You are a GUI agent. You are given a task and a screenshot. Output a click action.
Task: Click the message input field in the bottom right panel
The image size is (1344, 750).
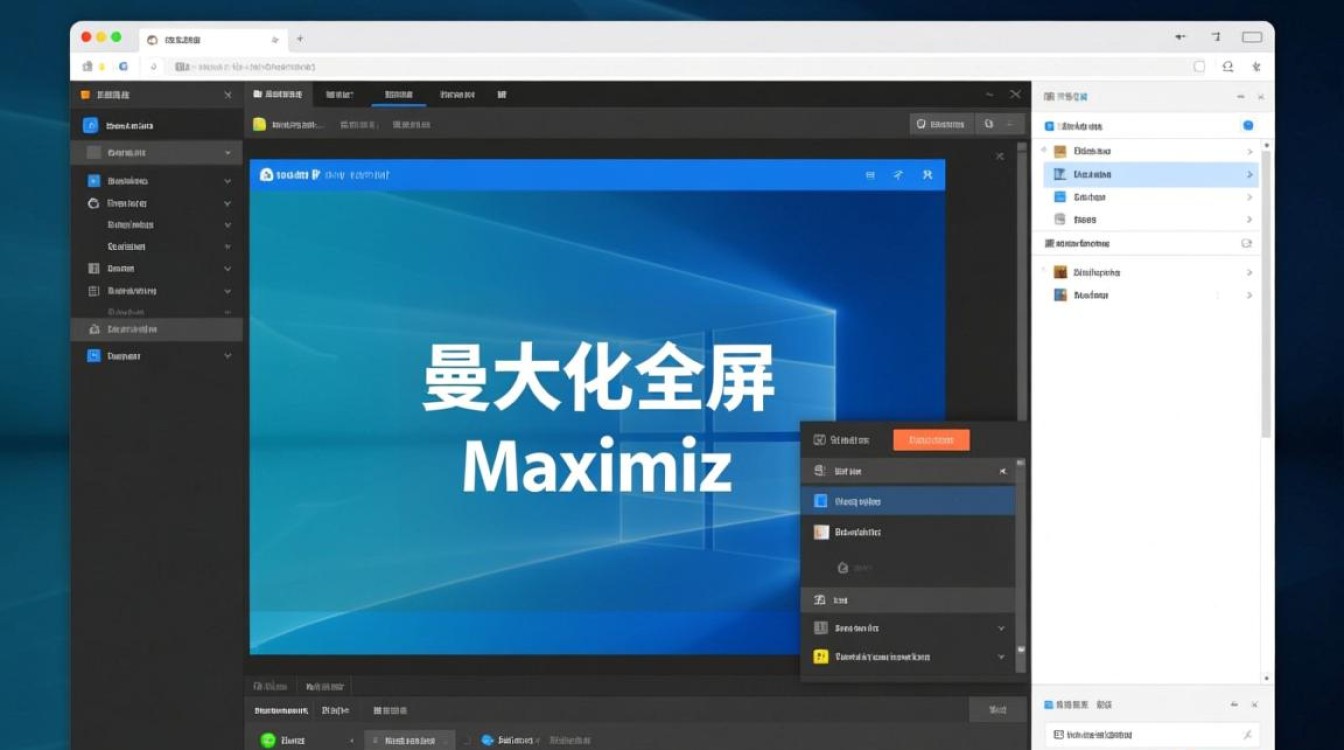[1150, 734]
